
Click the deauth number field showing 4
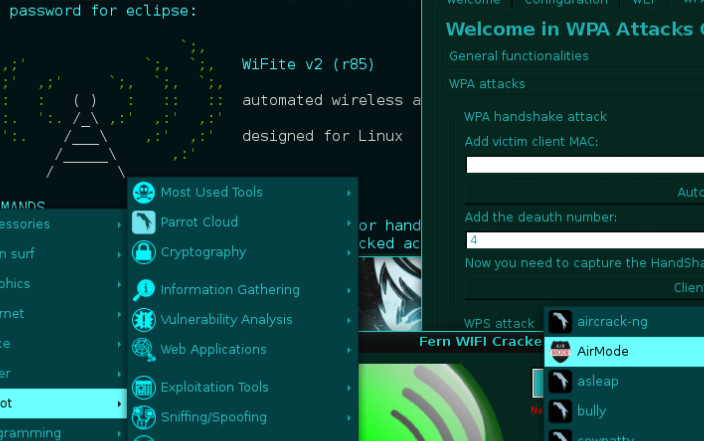585,240
